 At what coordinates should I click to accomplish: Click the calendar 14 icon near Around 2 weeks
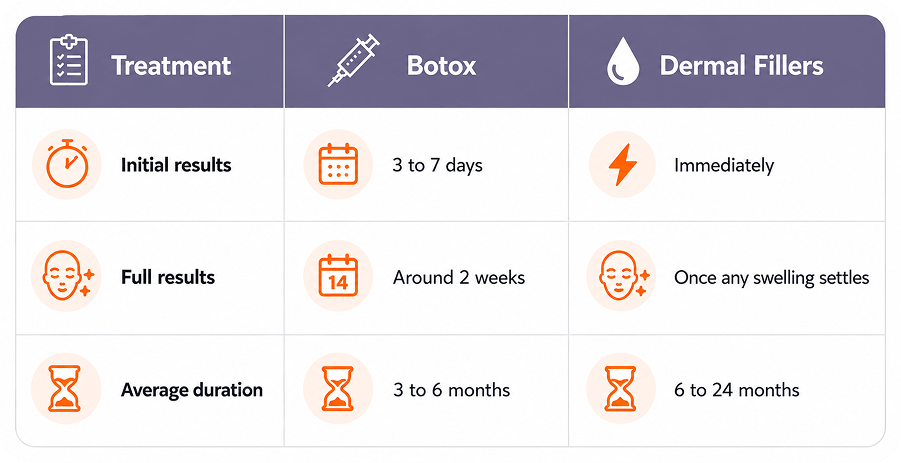point(338,276)
